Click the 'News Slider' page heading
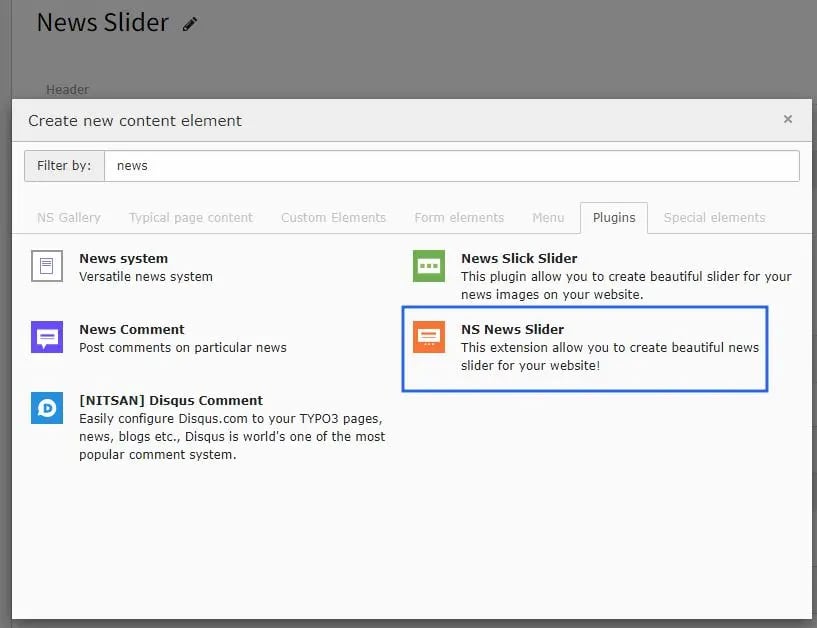Image resolution: width=817 pixels, height=628 pixels. pos(103,22)
